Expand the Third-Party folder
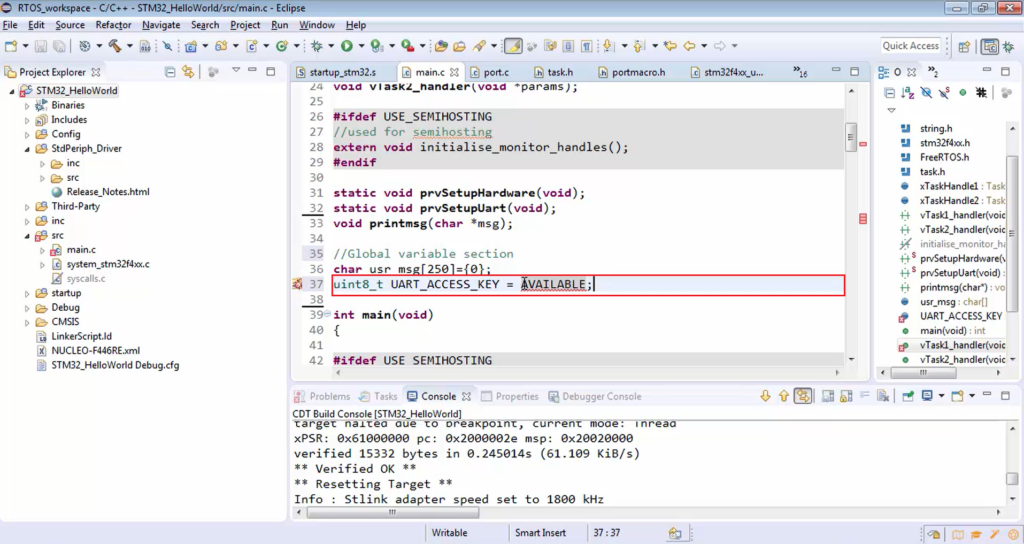Viewport: 1024px width, 544px height. click(28, 206)
